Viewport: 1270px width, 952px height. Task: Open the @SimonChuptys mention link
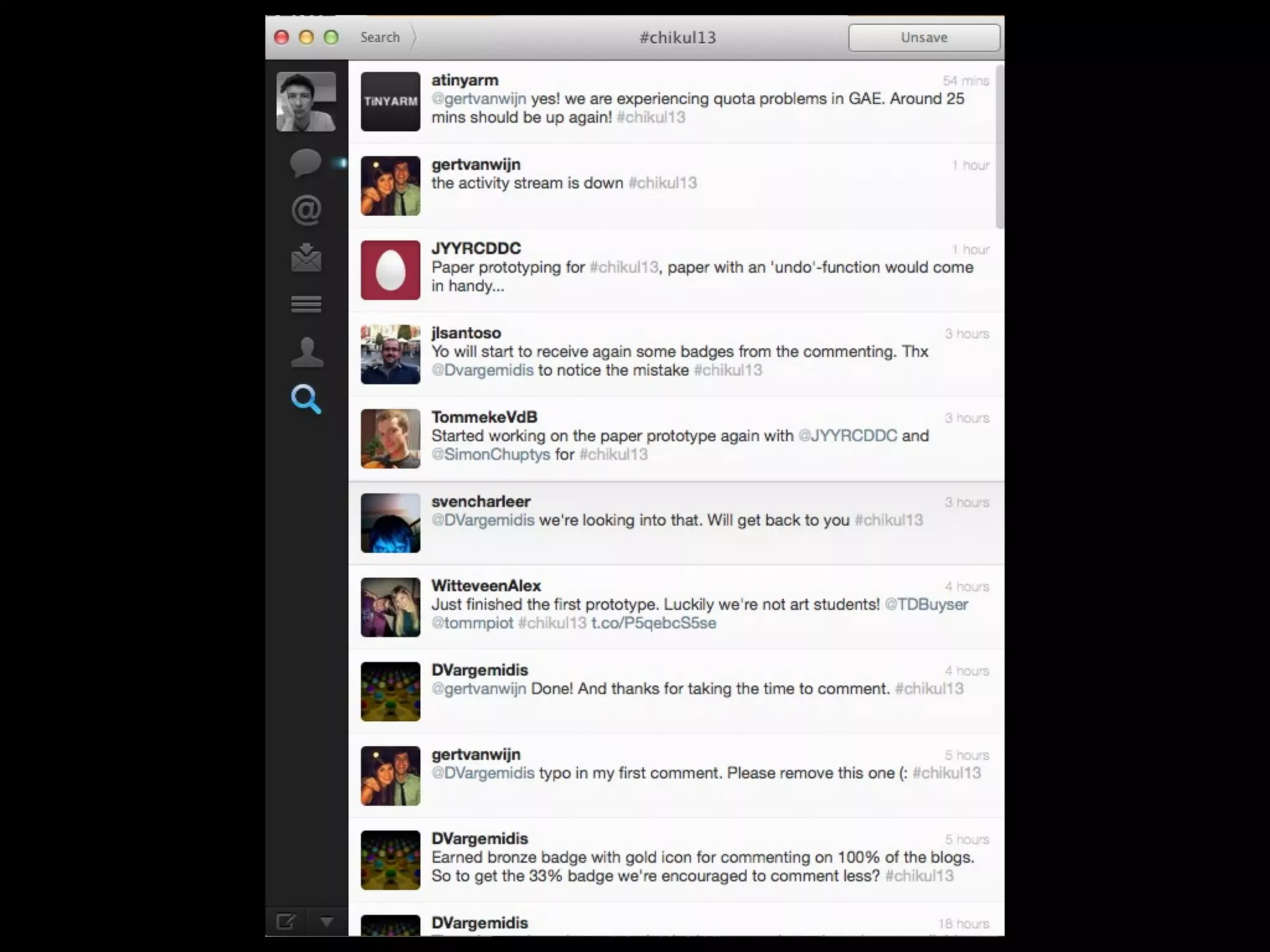click(491, 454)
